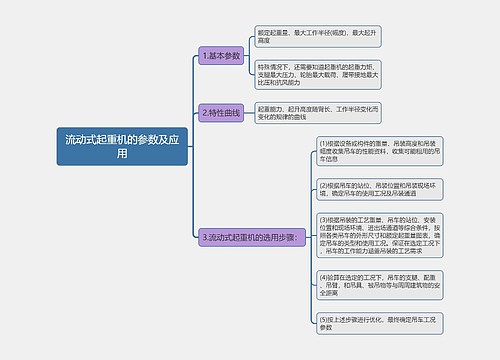Screen dimensions: 500x360
Task: Open the step (1) 根据设备或构件的重量 leaf
Action: (x=380, y=151)
